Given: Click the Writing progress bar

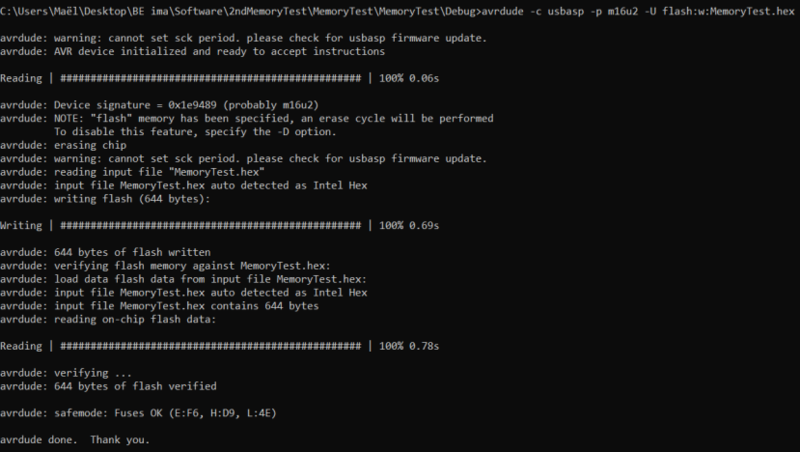Looking at the screenshot, I should click(210, 225).
